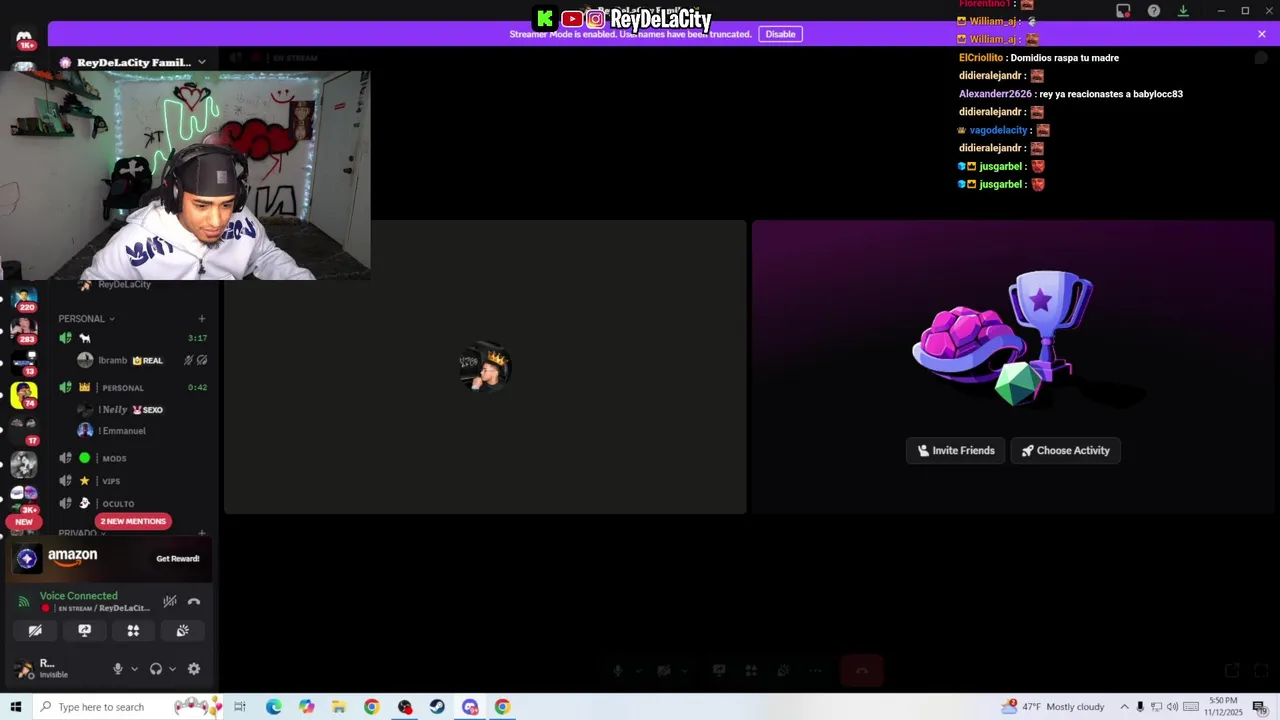Screen dimensions: 1280x720
Task: Open Discord from taskbar
Action: pyautogui.click(x=470, y=707)
